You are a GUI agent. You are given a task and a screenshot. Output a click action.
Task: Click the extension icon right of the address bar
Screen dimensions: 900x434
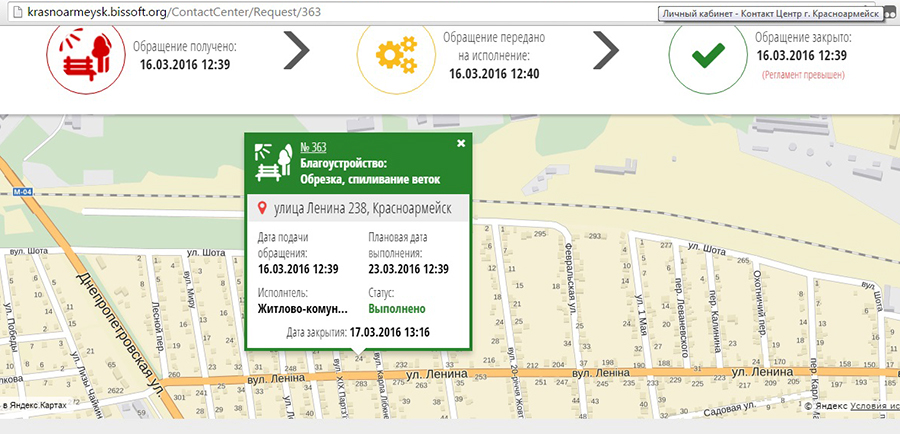click(x=888, y=14)
